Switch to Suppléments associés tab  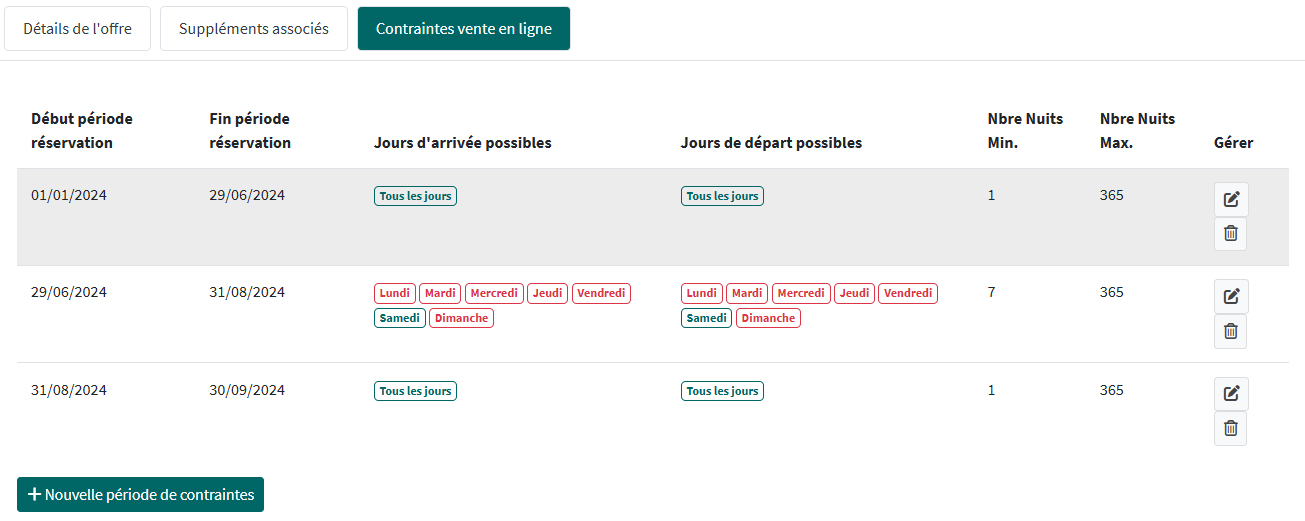coord(254,29)
